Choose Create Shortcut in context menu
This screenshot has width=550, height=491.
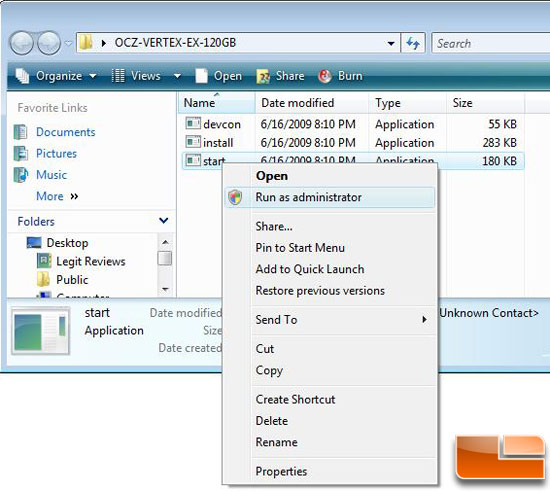[x=330, y=399]
